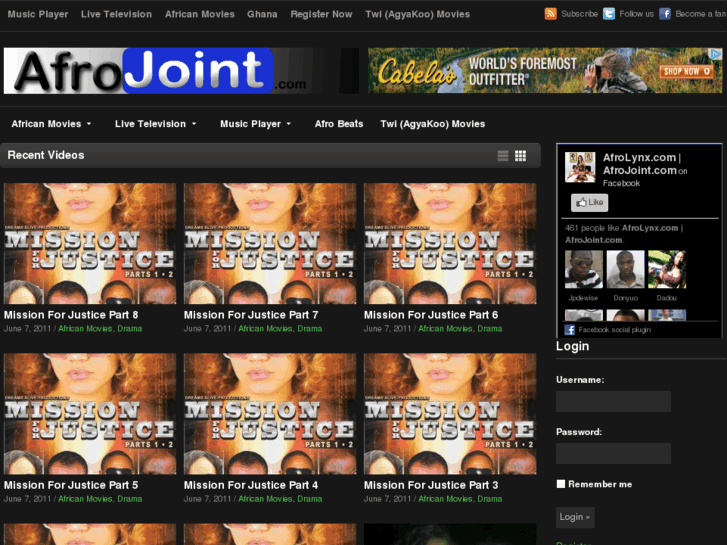Click the Mission For Justice Part 4 title
The height and width of the screenshot is (545, 727).
(x=251, y=485)
